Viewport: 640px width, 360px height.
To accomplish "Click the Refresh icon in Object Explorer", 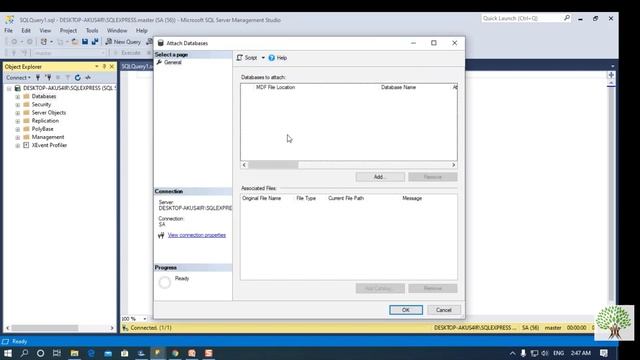I will [x=78, y=78].
